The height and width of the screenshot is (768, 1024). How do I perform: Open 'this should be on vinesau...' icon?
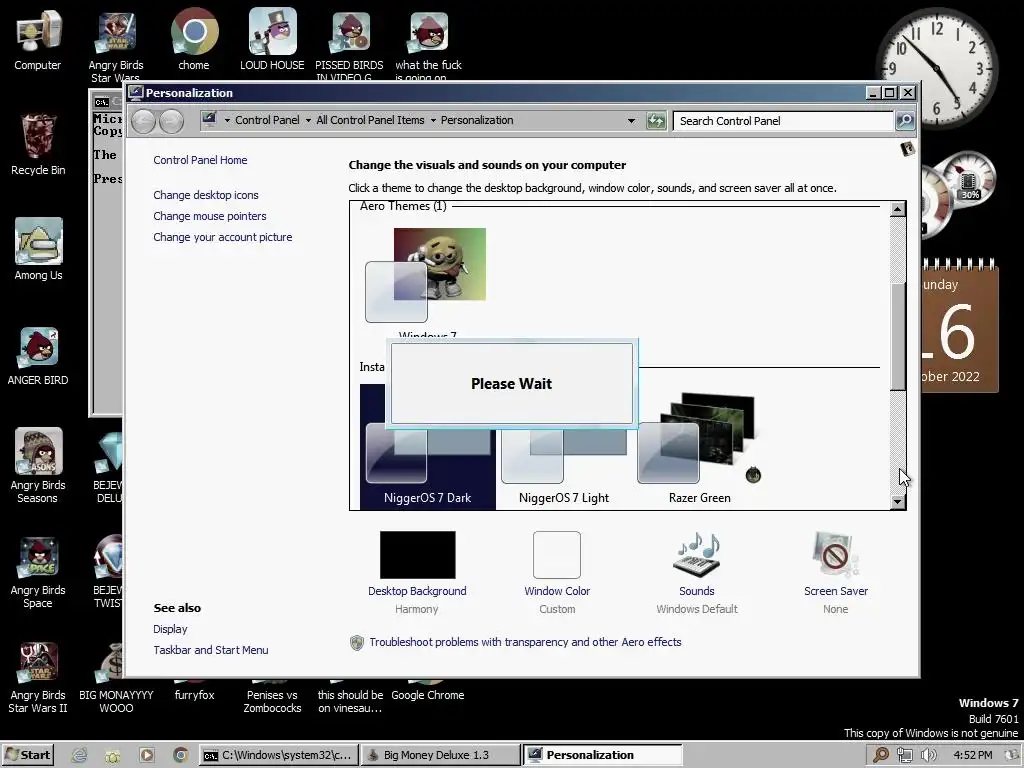[x=350, y=699]
